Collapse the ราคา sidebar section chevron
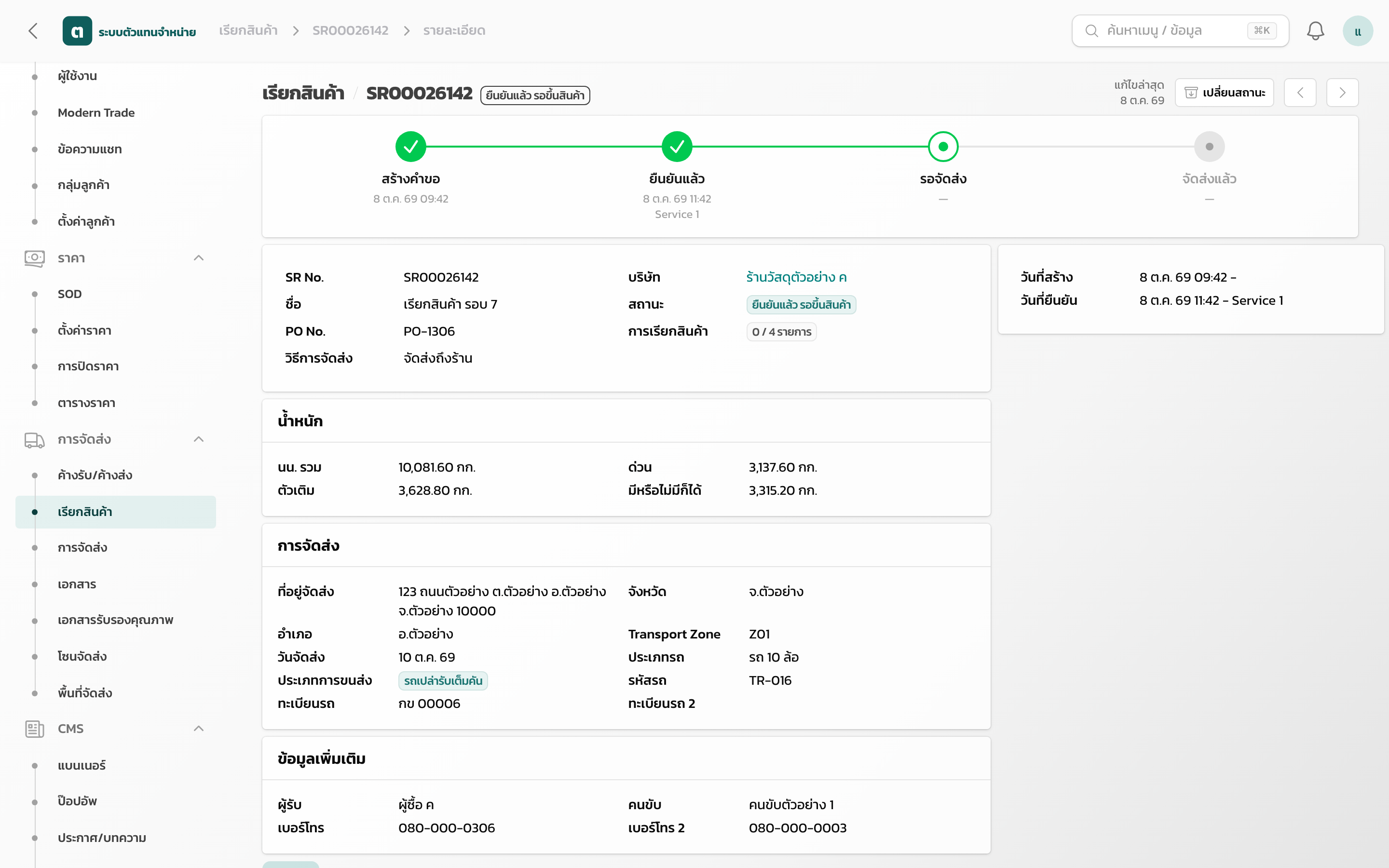Image resolution: width=1389 pixels, height=868 pixels. point(199,258)
